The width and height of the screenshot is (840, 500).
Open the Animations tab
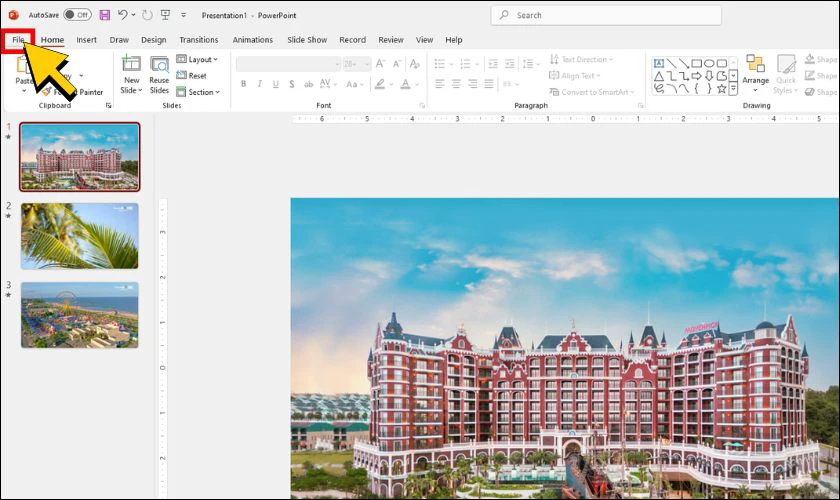point(253,40)
